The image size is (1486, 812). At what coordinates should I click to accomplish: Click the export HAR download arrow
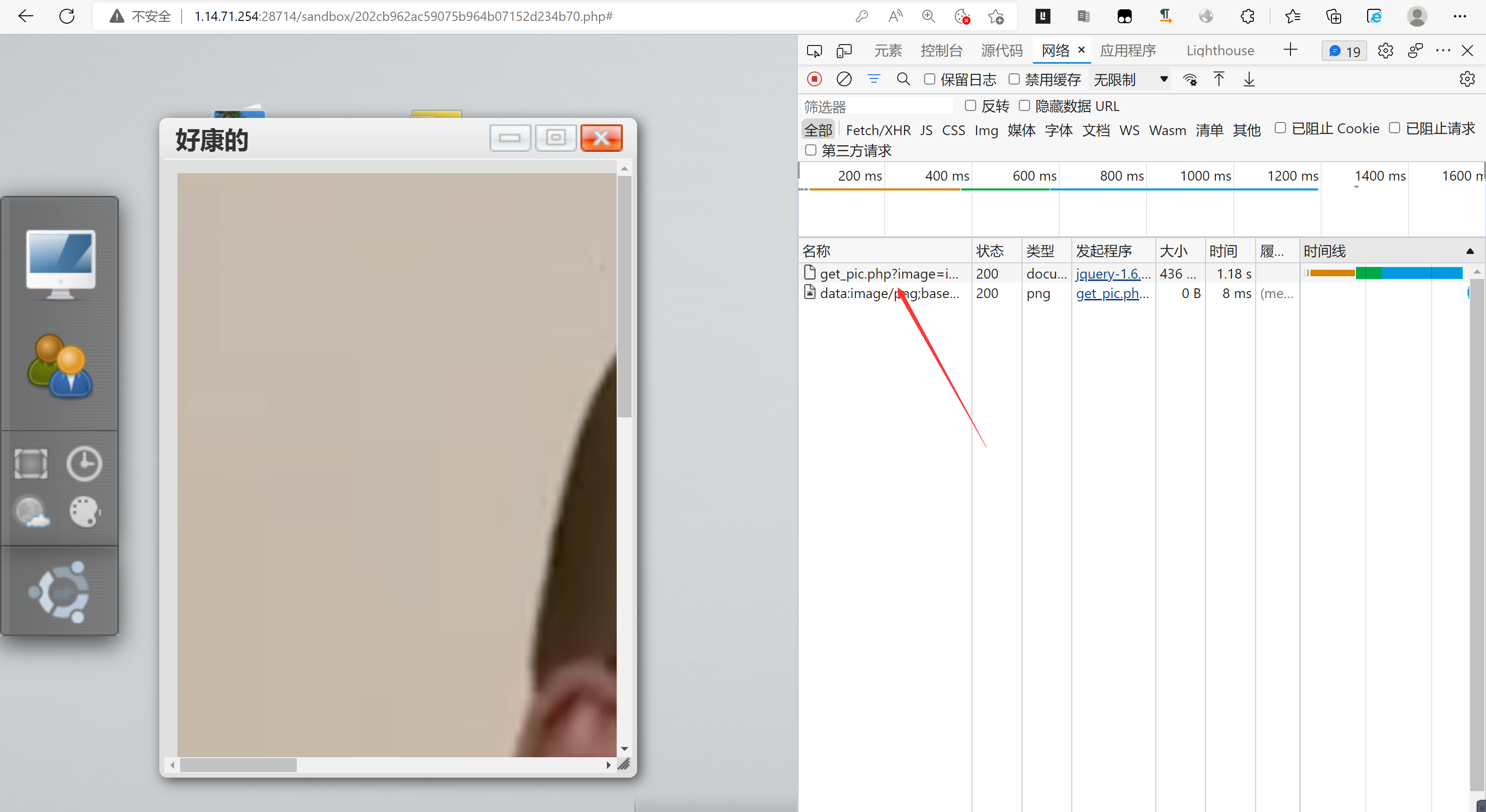pyautogui.click(x=1248, y=79)
